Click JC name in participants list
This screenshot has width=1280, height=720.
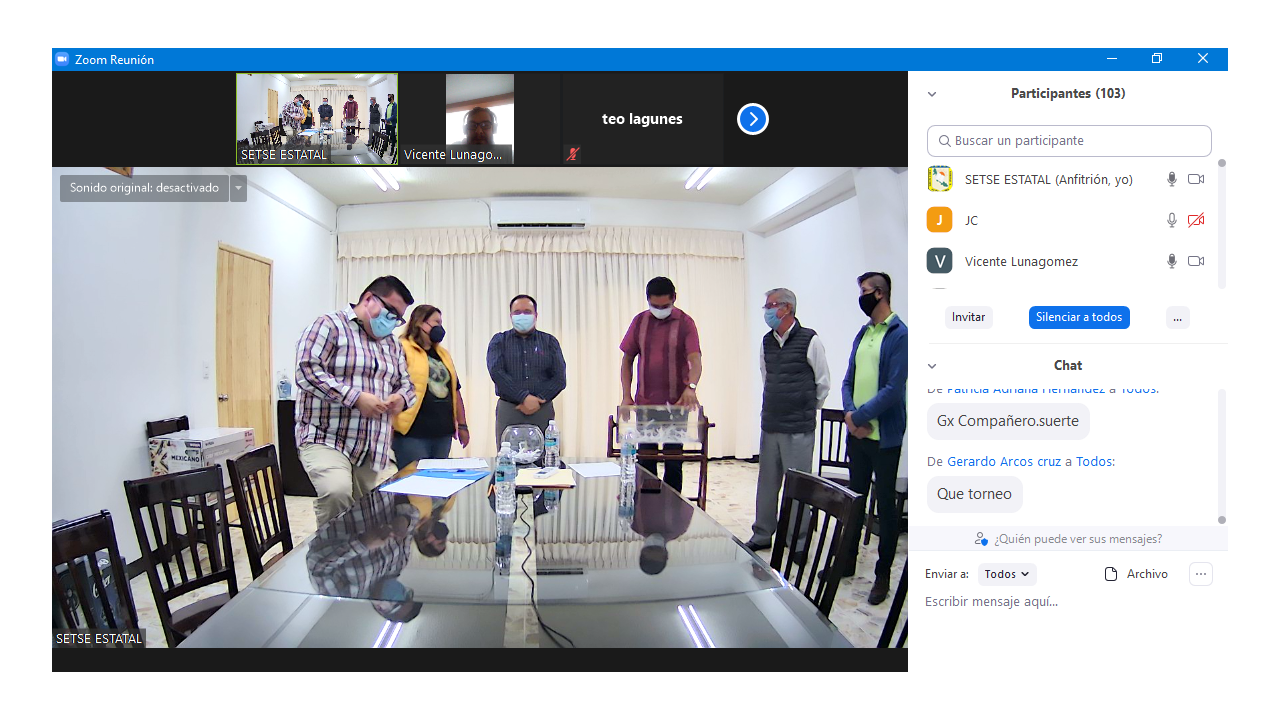pyautogui.click(x=971, y=220)
